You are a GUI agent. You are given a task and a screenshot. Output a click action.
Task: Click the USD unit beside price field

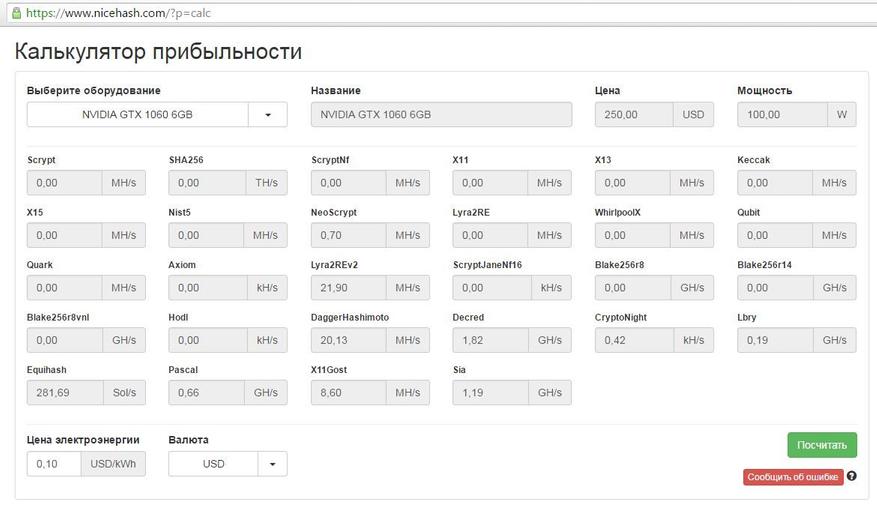[693, 115]
